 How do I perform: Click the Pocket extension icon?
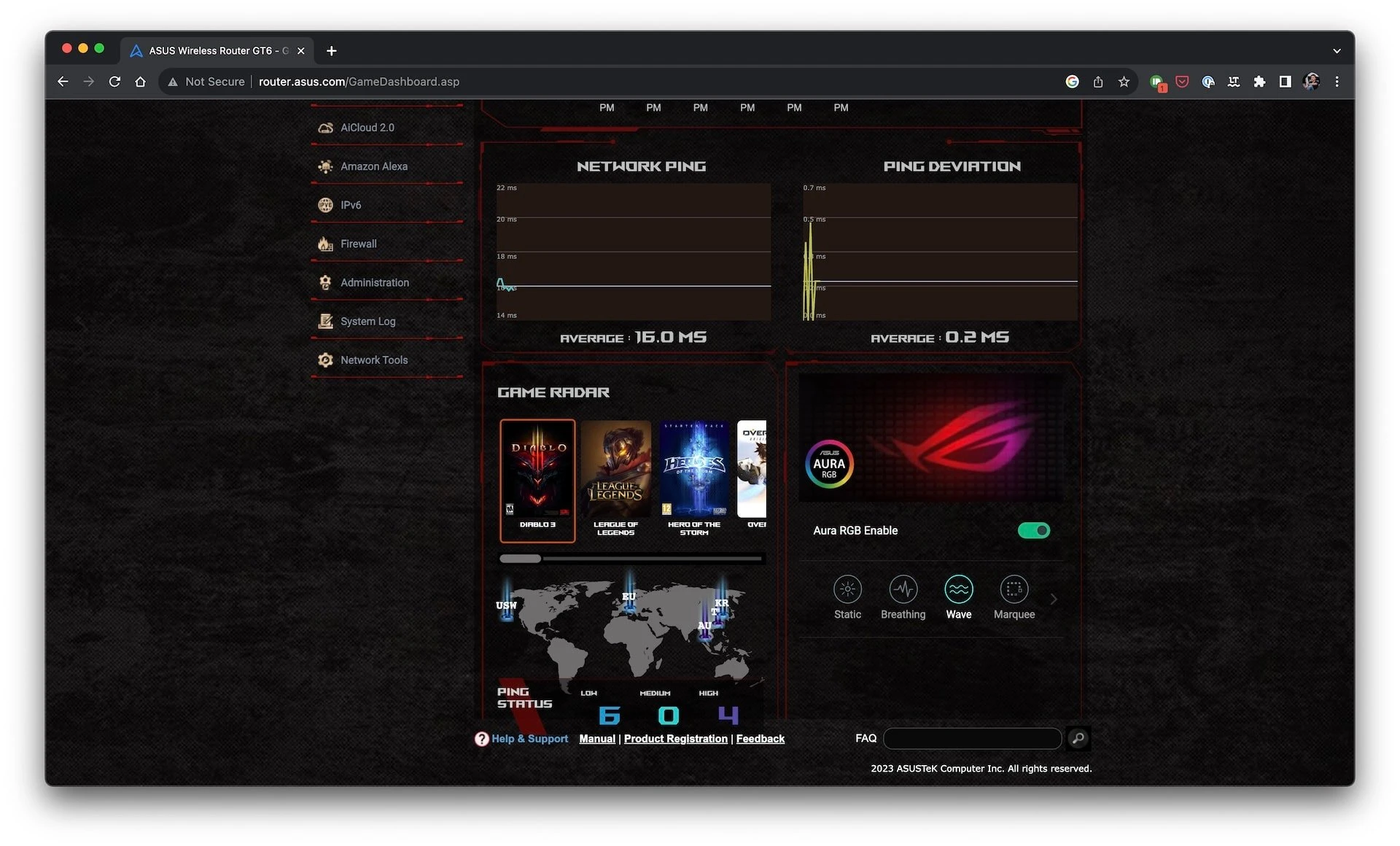click(x=1182, y=82)
